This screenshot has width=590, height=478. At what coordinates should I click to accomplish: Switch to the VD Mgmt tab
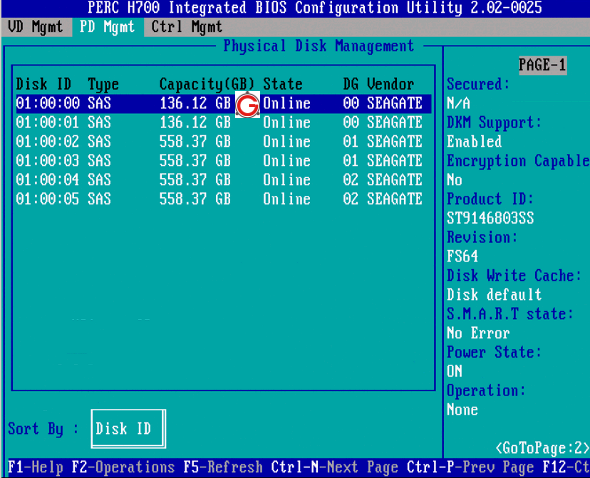[36, 27]
